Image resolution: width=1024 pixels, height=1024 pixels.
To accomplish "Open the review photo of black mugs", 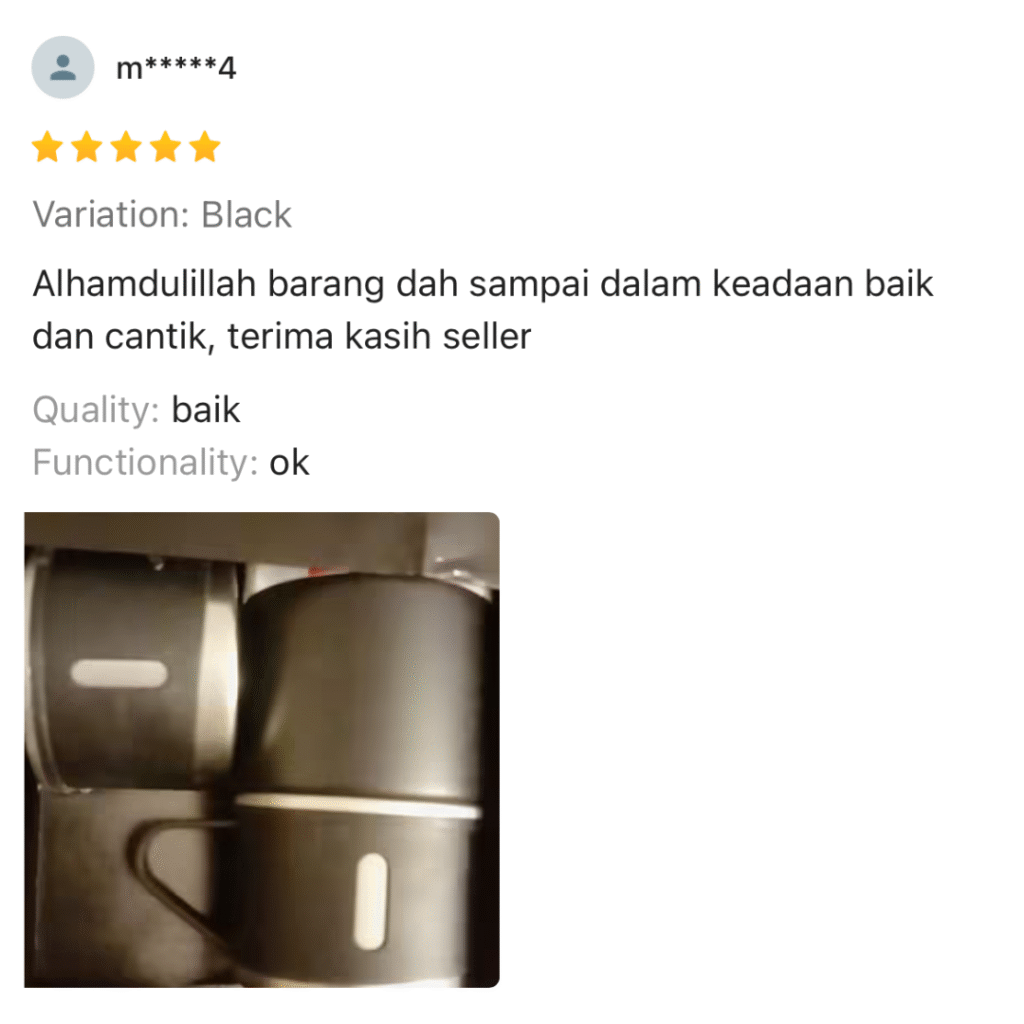I will coord(262,750).
